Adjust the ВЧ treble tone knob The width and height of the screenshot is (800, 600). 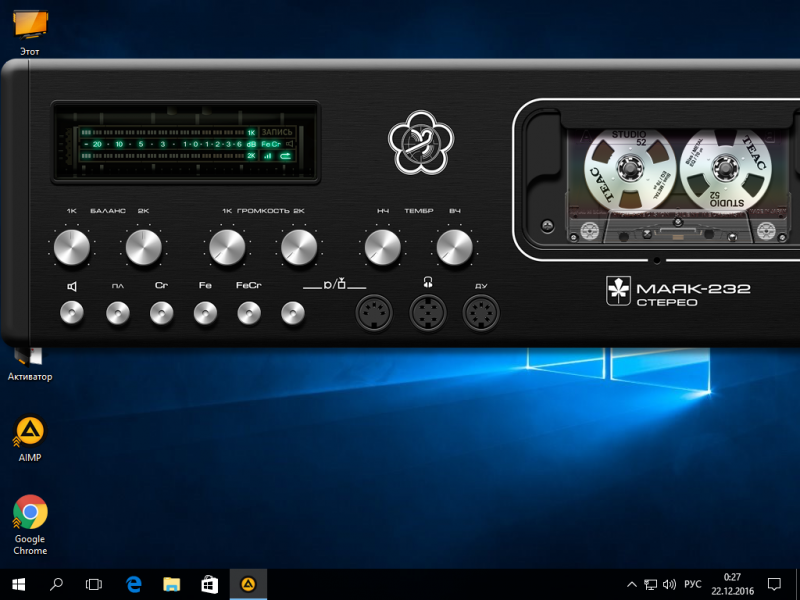(455, 247)
